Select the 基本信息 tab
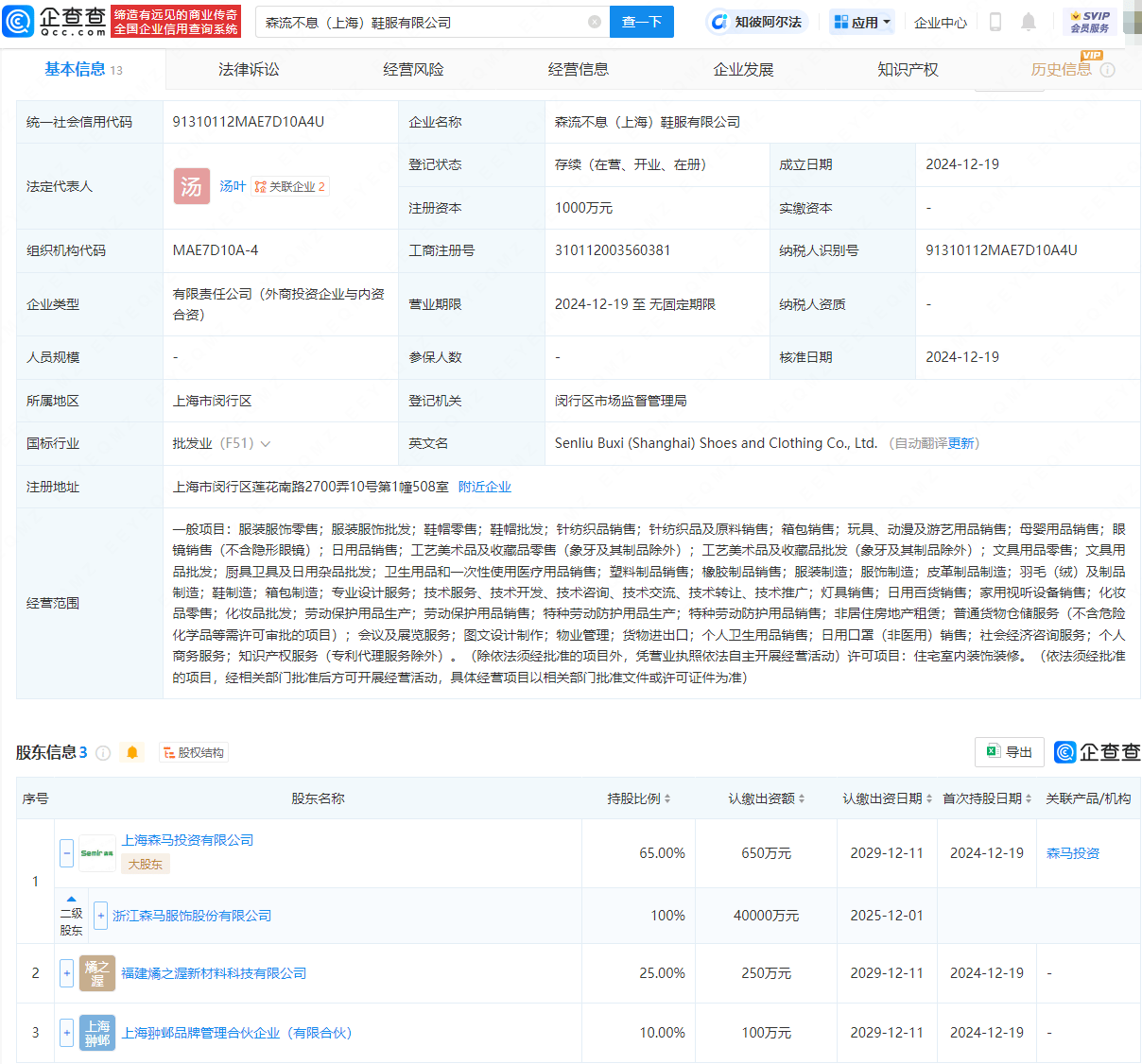This screenshot has width=1142, height=1064. [x=83, y=69]
